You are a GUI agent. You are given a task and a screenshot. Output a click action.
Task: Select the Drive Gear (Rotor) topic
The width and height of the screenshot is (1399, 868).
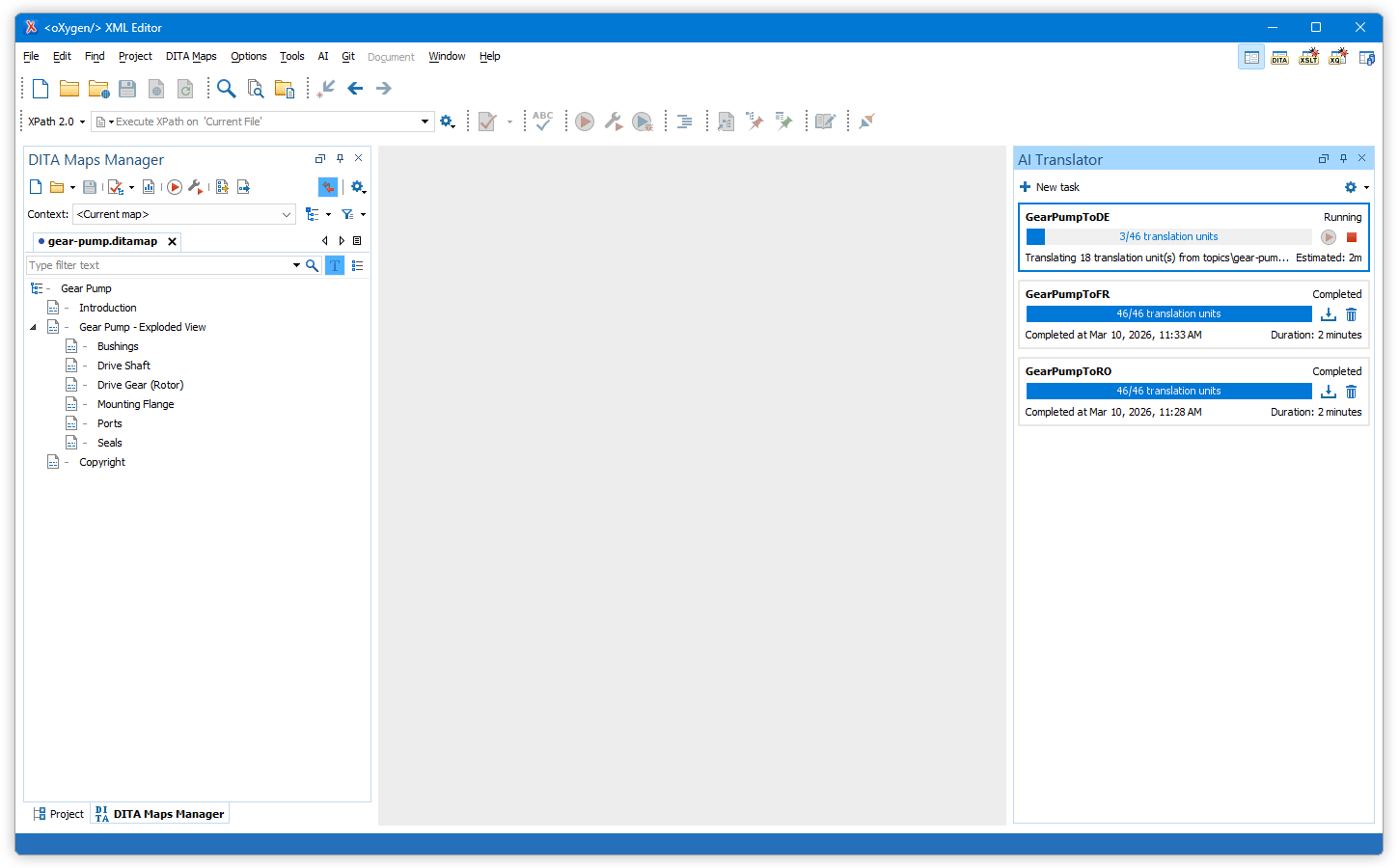(140, 385)
